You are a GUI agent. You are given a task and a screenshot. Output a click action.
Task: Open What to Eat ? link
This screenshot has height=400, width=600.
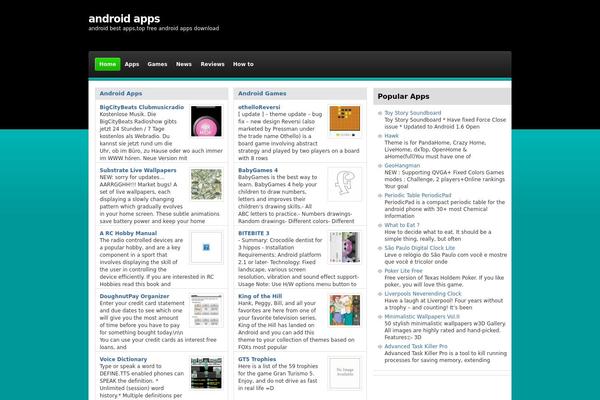tap(402, 225)
